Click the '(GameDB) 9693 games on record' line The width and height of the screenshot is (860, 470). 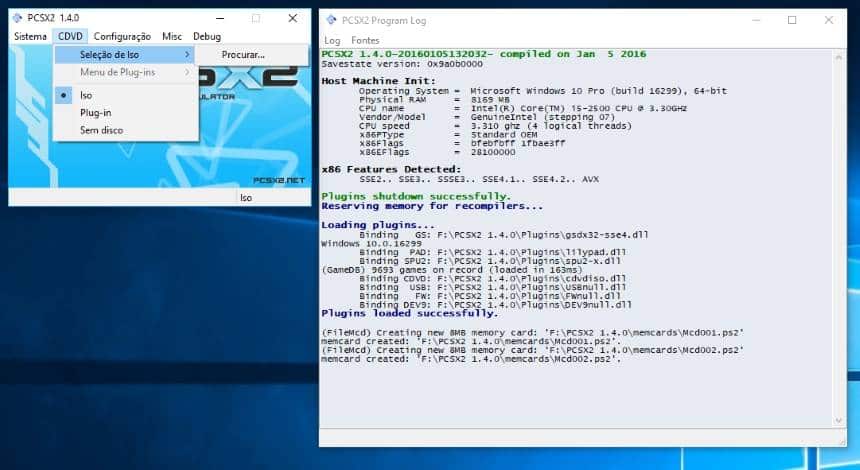[452, 270]
